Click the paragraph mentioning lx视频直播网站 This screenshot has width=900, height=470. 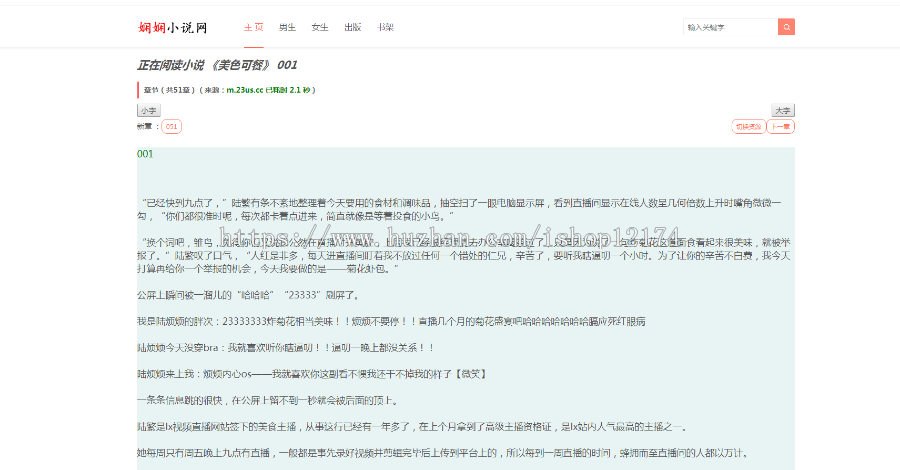pyautogui.click(x=412, y=427)
